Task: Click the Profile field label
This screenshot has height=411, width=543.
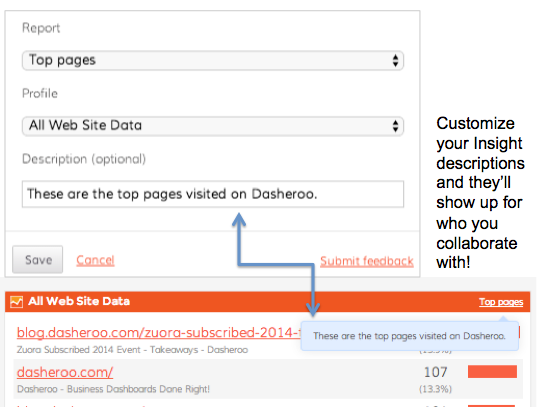Action: point(40,93)
